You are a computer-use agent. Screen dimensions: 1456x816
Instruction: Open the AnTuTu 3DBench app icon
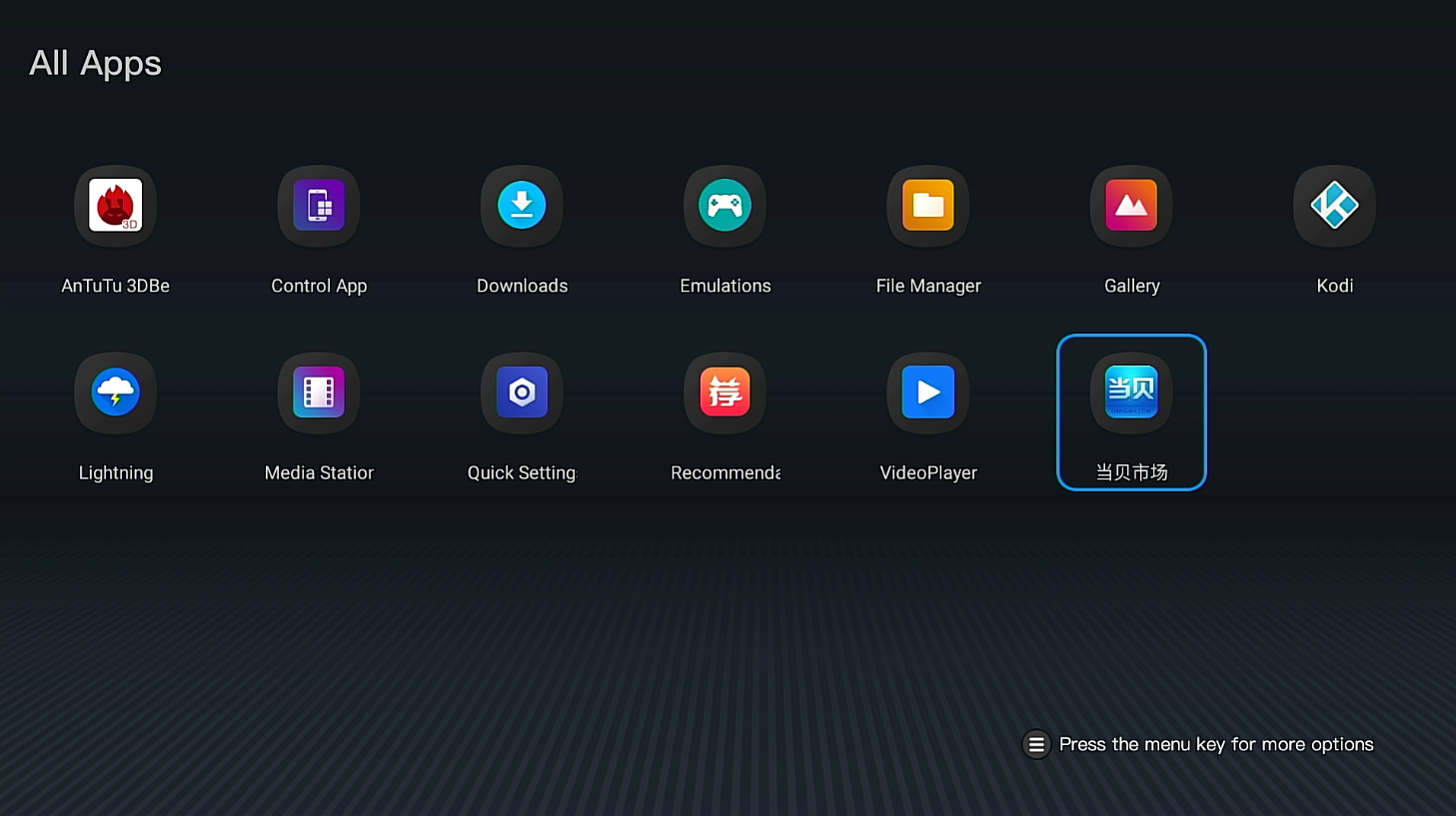point(115,206)
